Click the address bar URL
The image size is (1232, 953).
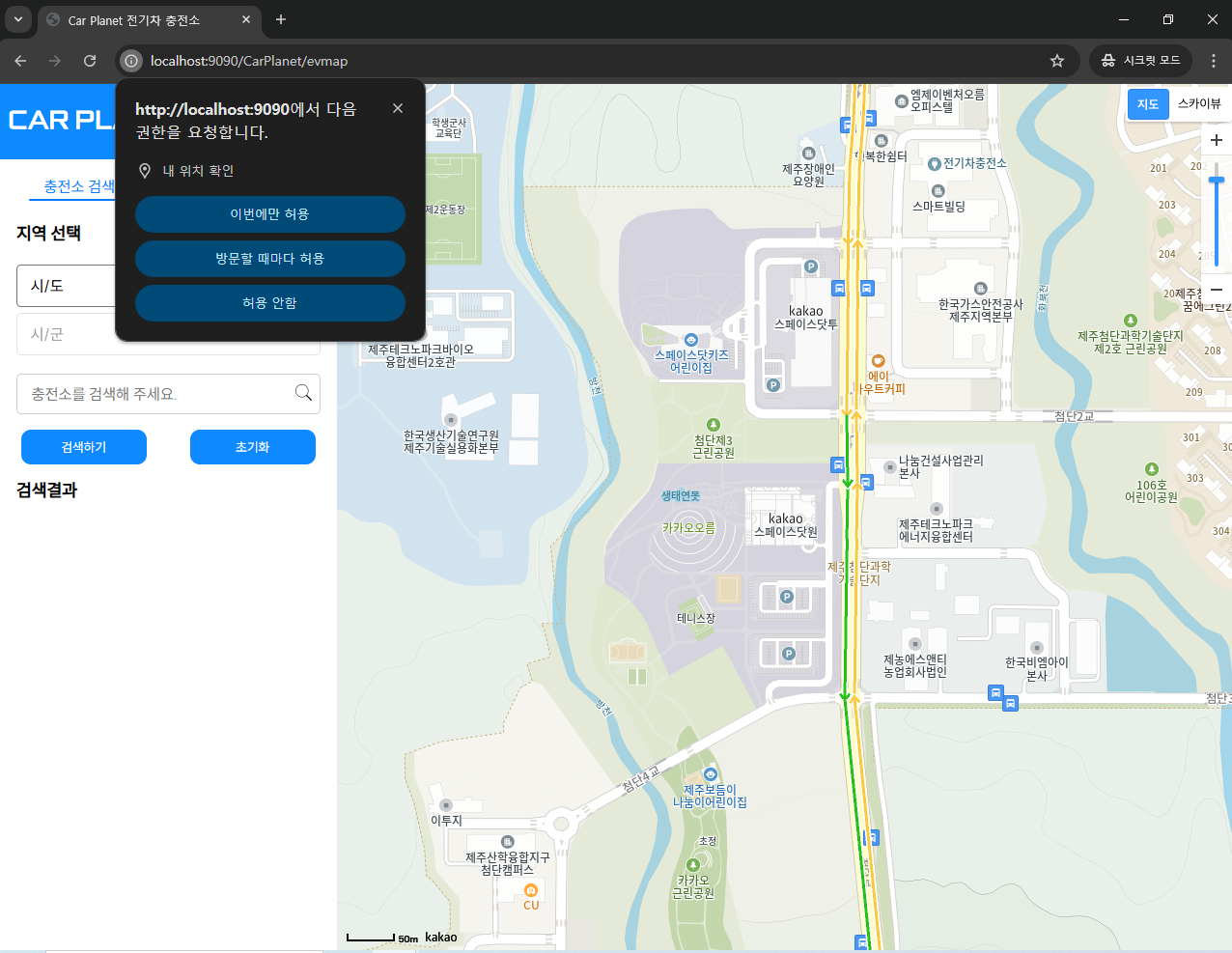(x=249, y=61)
